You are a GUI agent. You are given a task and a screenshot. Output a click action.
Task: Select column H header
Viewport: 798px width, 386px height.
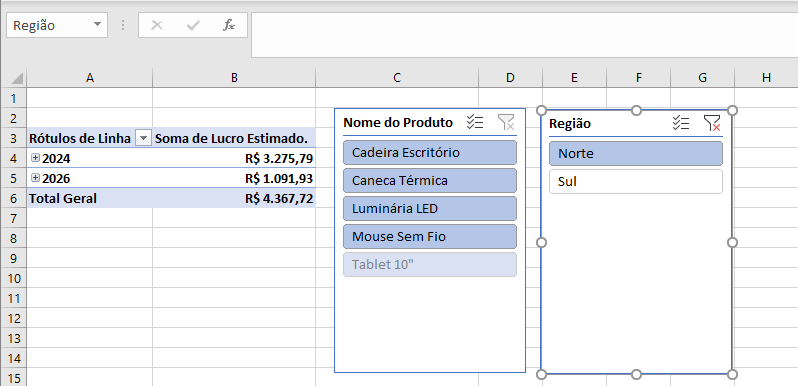(766, 77)
